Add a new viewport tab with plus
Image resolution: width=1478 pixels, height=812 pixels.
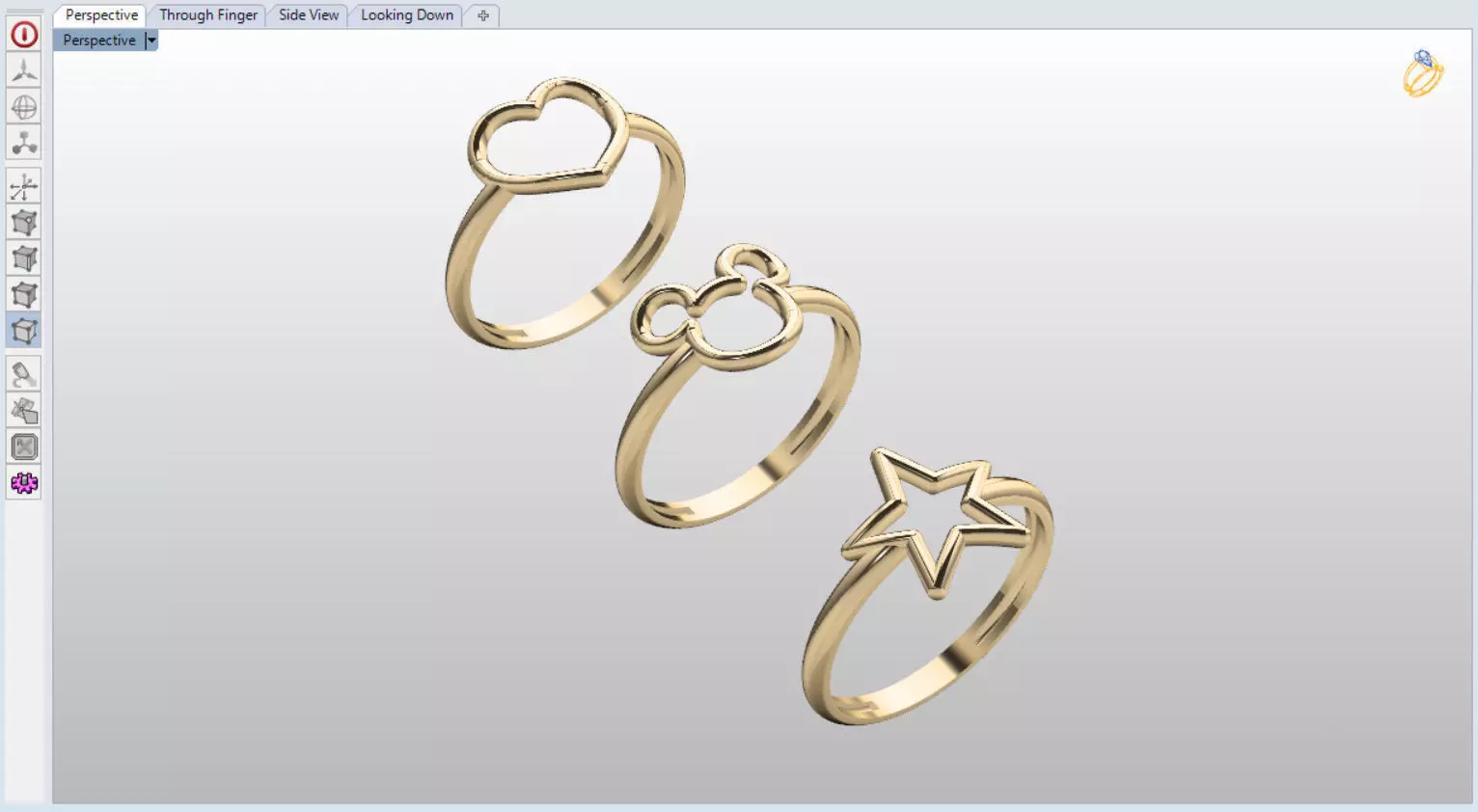click(x=483, y=15)
